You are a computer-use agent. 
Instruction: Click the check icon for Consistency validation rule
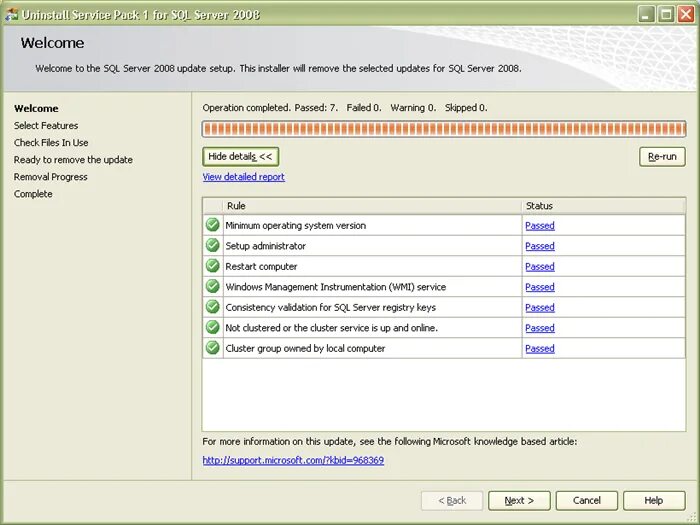pos(212,307)
